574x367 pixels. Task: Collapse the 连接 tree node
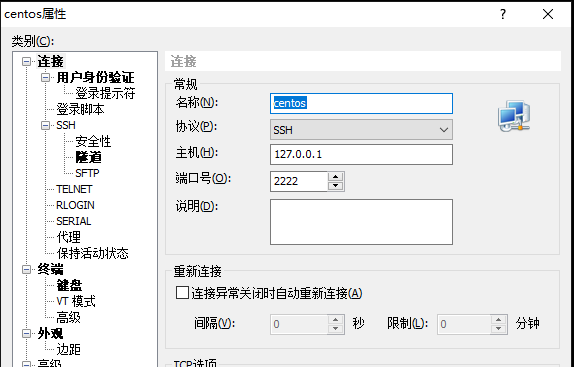tap(26, 61)
